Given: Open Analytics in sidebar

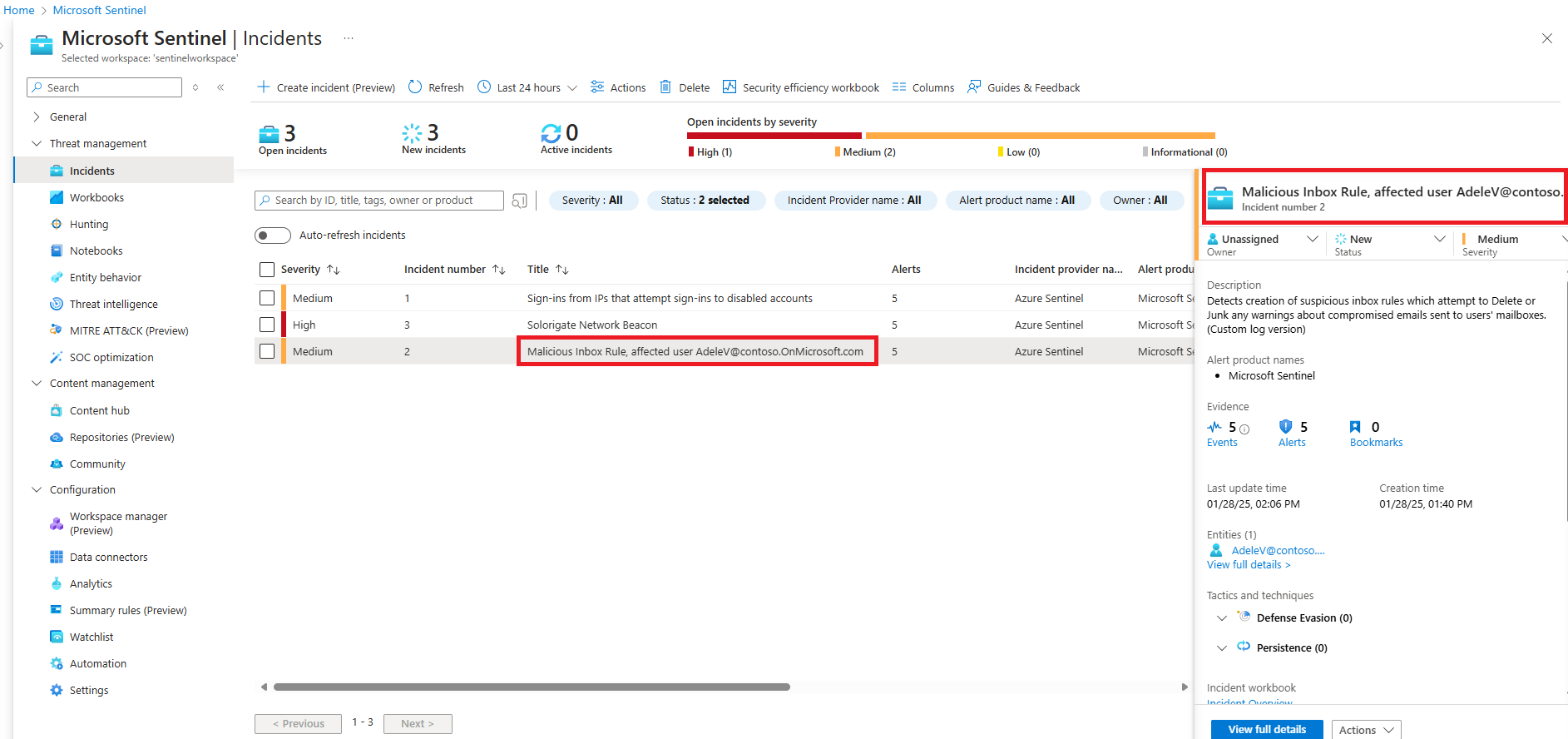Looking at the screenshot, I should click(91, 583).
